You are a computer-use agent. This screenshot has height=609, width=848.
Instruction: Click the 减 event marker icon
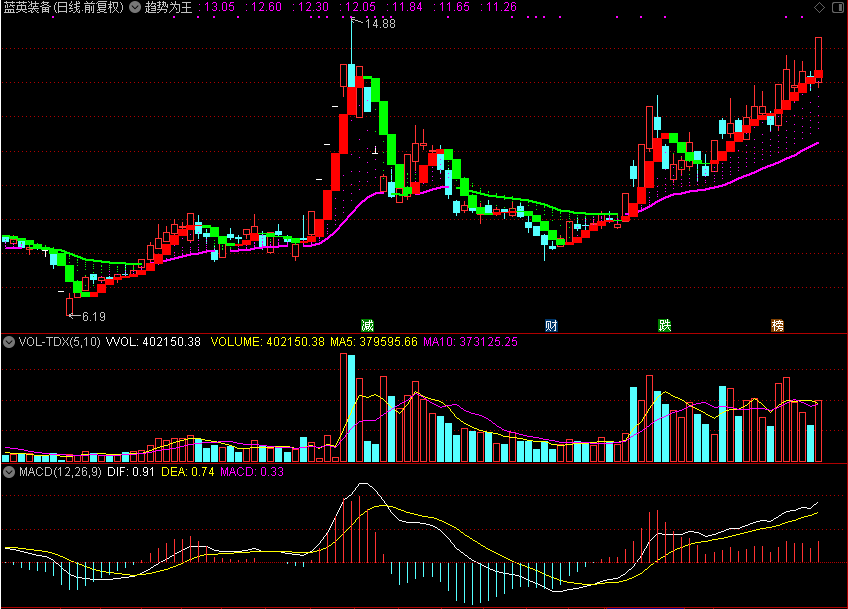click(368, 326)
